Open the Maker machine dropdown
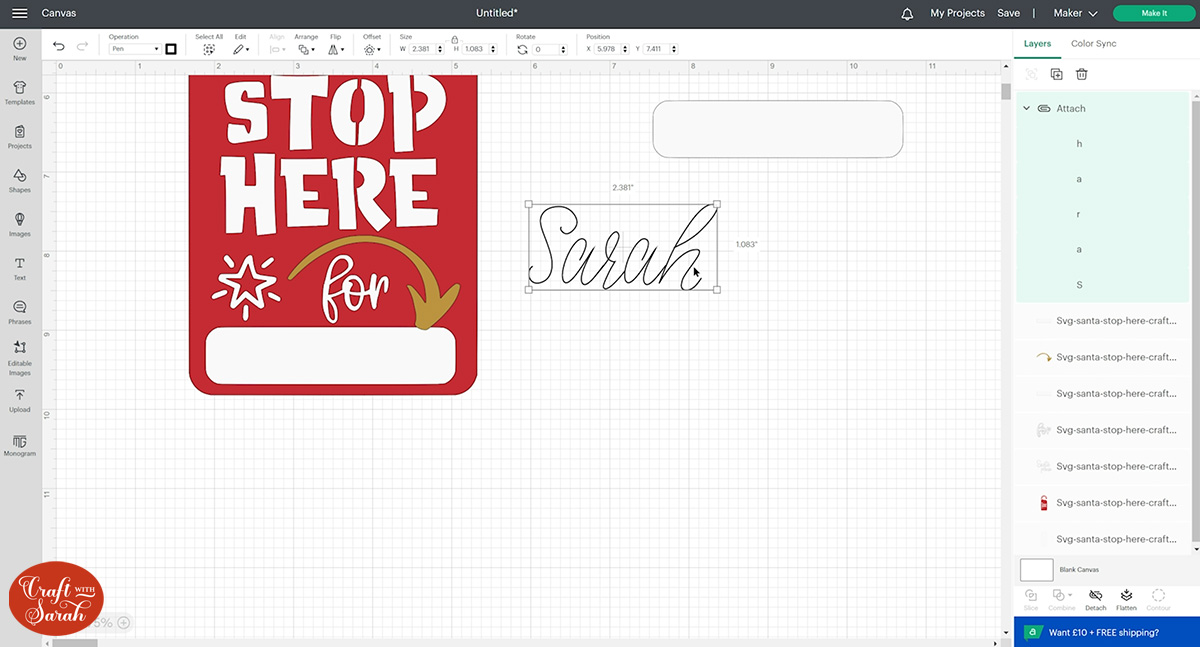This screenshot has width=1200, height=647. point(1075,13)
